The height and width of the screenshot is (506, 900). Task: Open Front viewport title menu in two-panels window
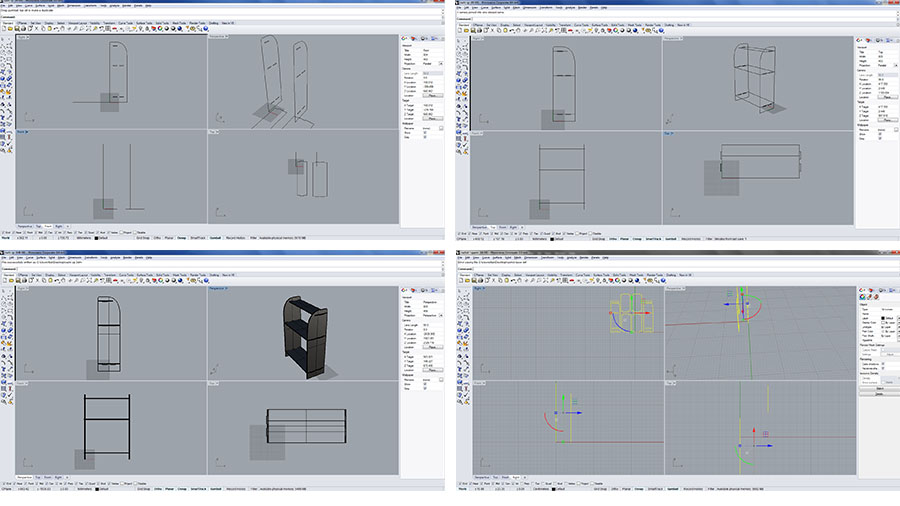[x=22, y=131]
